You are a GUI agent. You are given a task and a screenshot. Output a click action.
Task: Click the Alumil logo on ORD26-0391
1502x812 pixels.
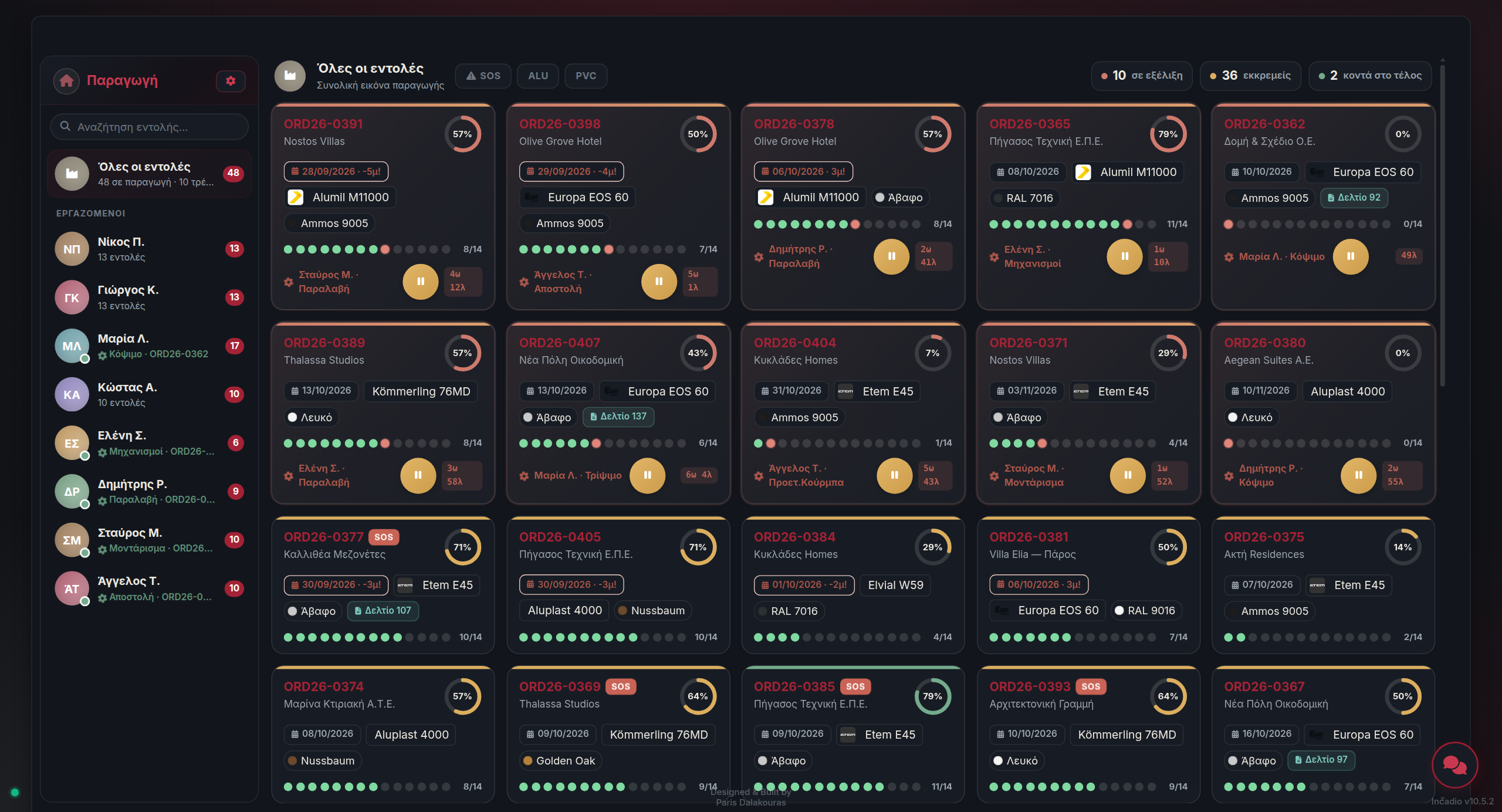tap(295, 197)
